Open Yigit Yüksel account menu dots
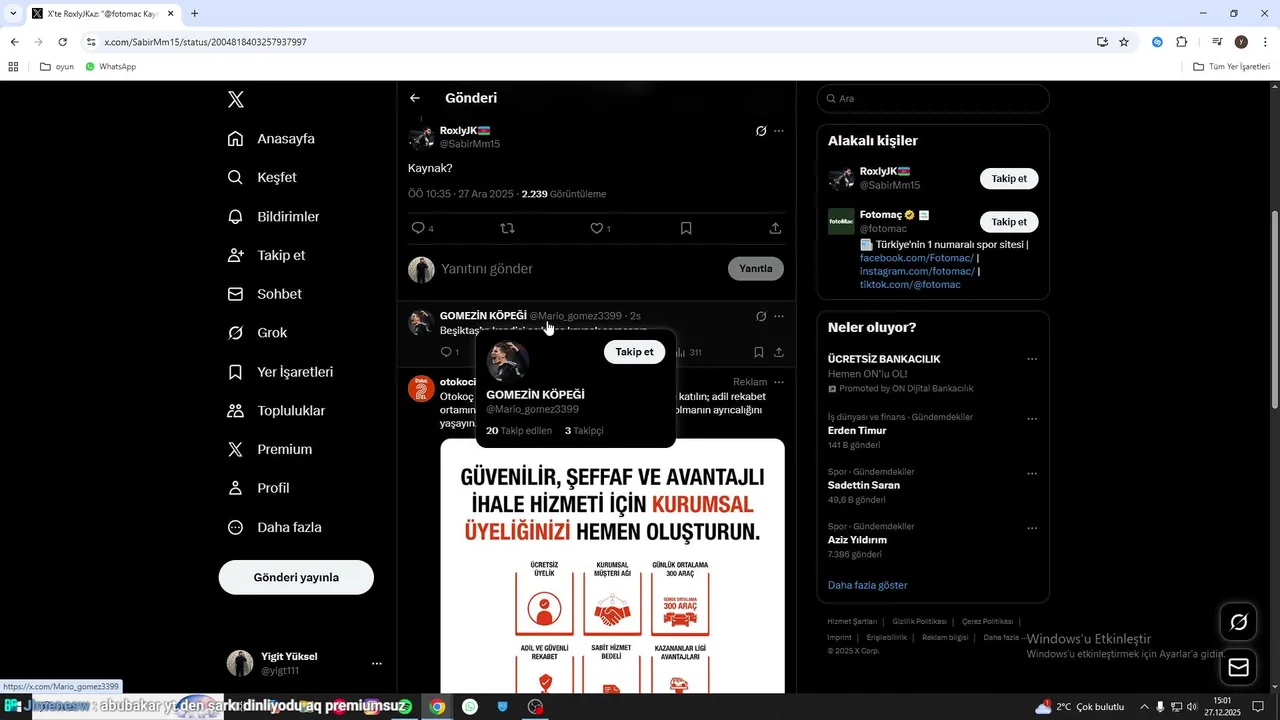The width and height of the screenshot is (1280, 720). (377, 663)
